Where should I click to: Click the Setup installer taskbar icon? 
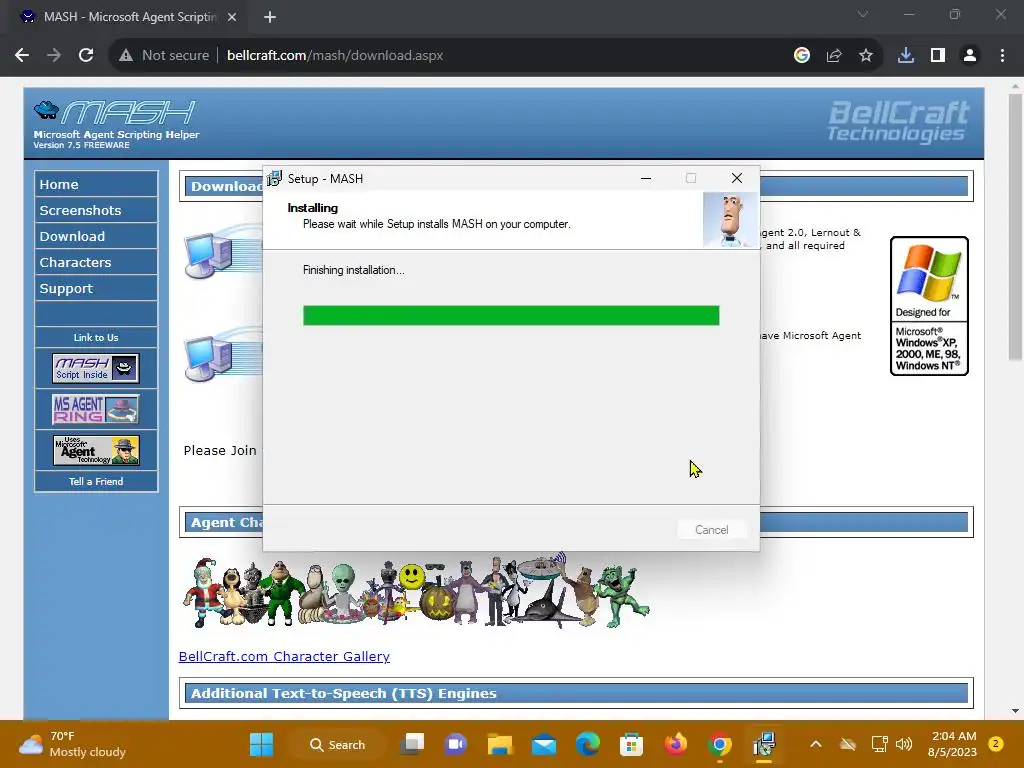(763, 744)
